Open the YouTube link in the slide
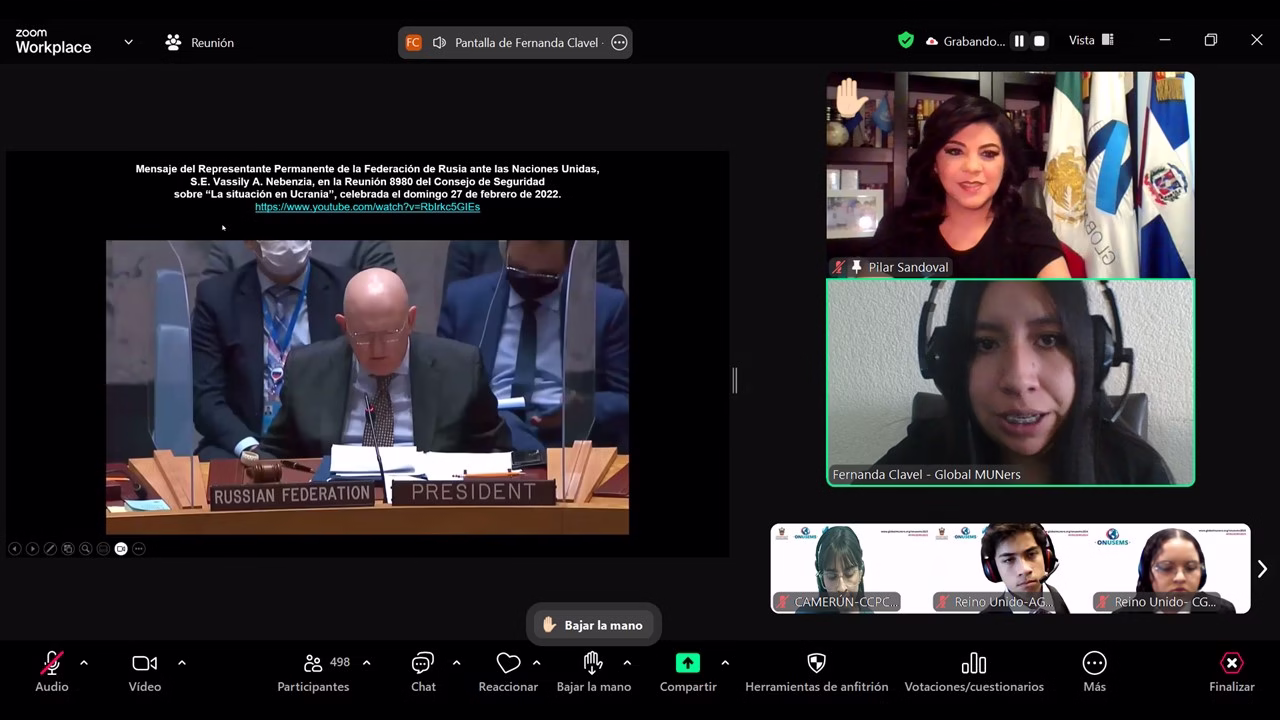Viewport: 1280px width, 720px height. (x=367, y=207)
